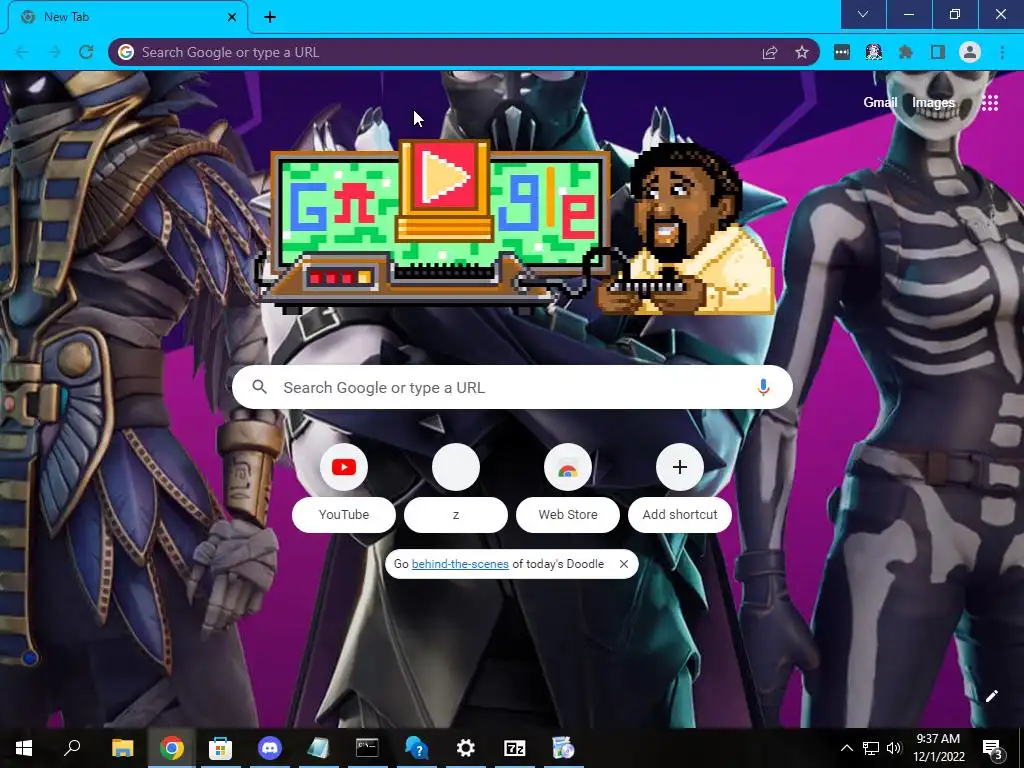This screenshot has height=768, width=1024.
Task: Open the disc installer icon on the taskbar
Action: [x=563, y=748]
